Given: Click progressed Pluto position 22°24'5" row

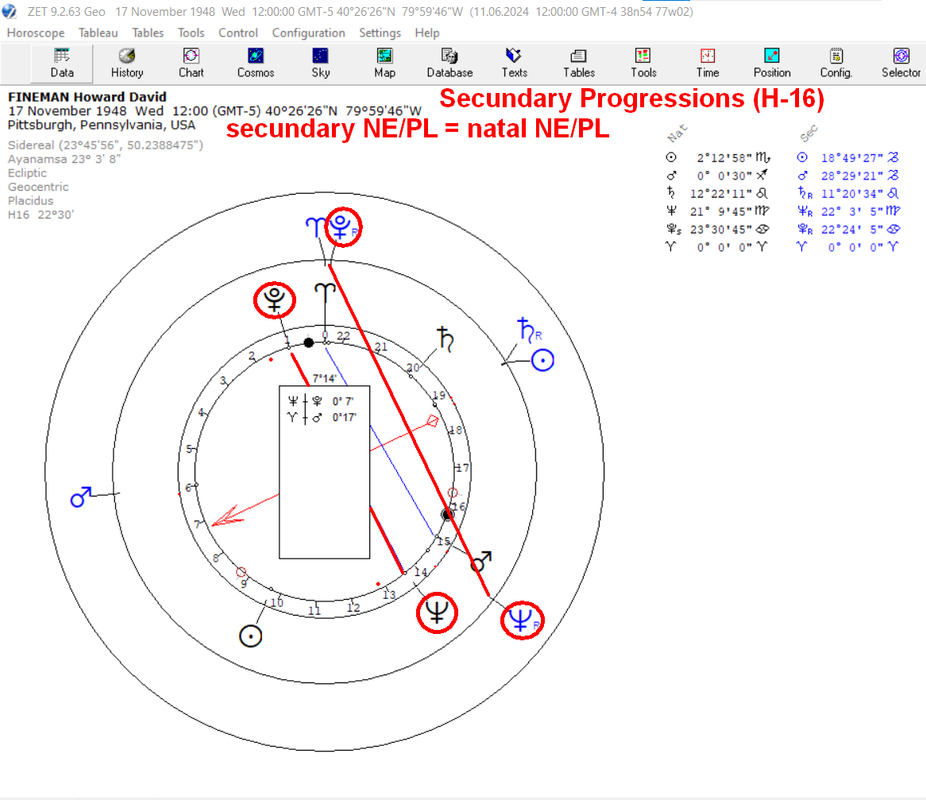Looking at the screenshot, I should [x=848, y=228].
